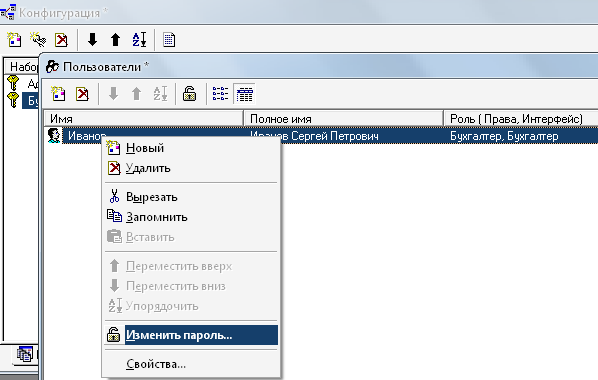Click the padlock change password toolbar icon

point(190,93)
